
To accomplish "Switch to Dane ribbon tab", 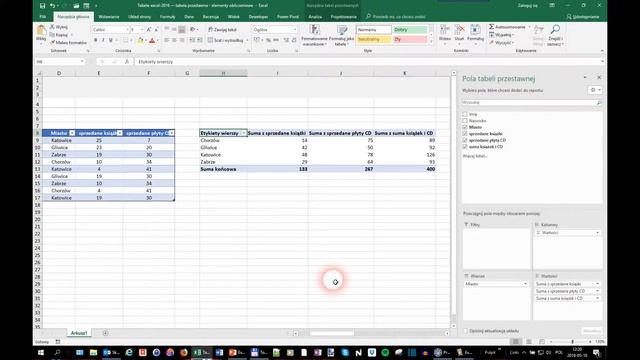I will point(189,17).
